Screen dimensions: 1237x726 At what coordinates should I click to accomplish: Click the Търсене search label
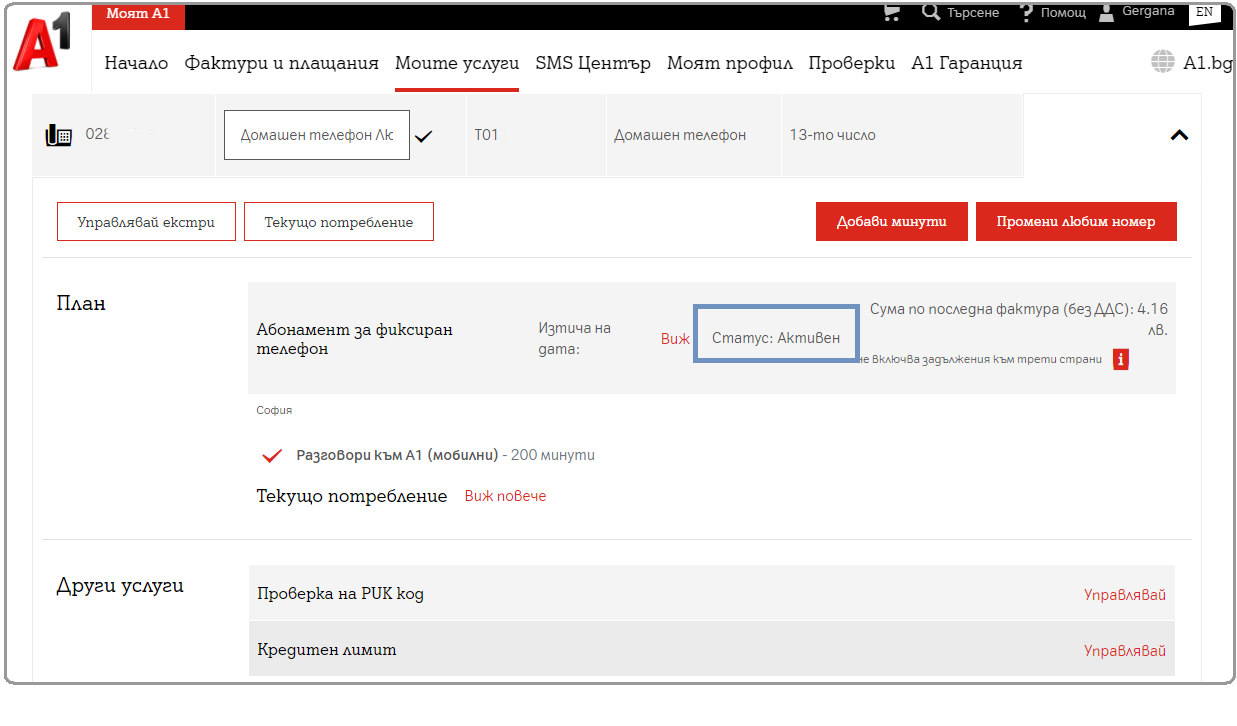[973, 13]
